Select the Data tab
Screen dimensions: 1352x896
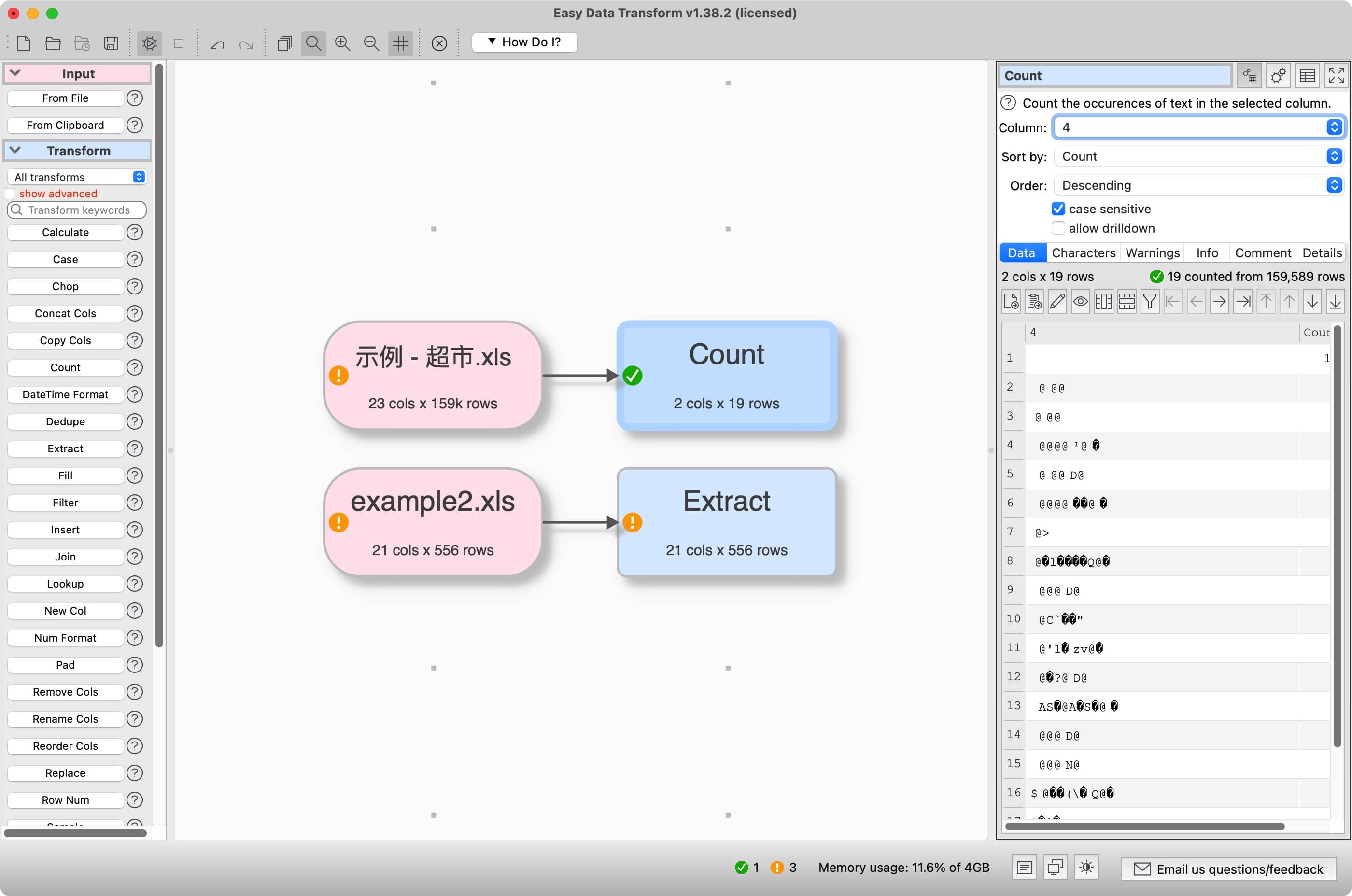point(1022,252)
